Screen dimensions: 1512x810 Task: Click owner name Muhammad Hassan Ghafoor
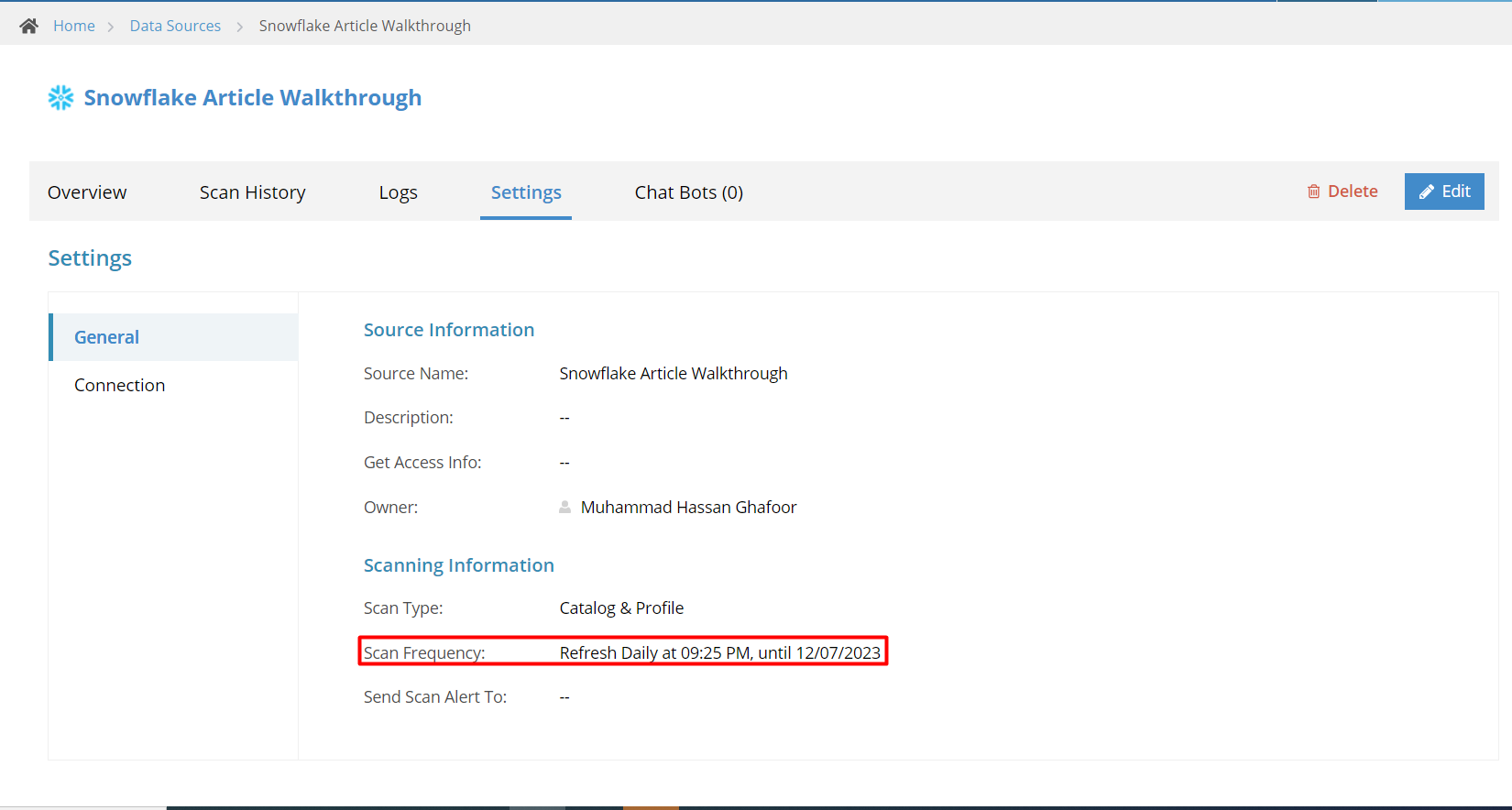point(689,507)
